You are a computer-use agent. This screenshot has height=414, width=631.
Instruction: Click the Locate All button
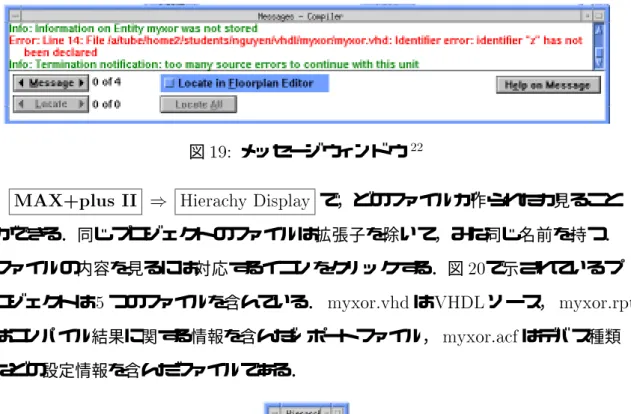[x=198, y=105]
